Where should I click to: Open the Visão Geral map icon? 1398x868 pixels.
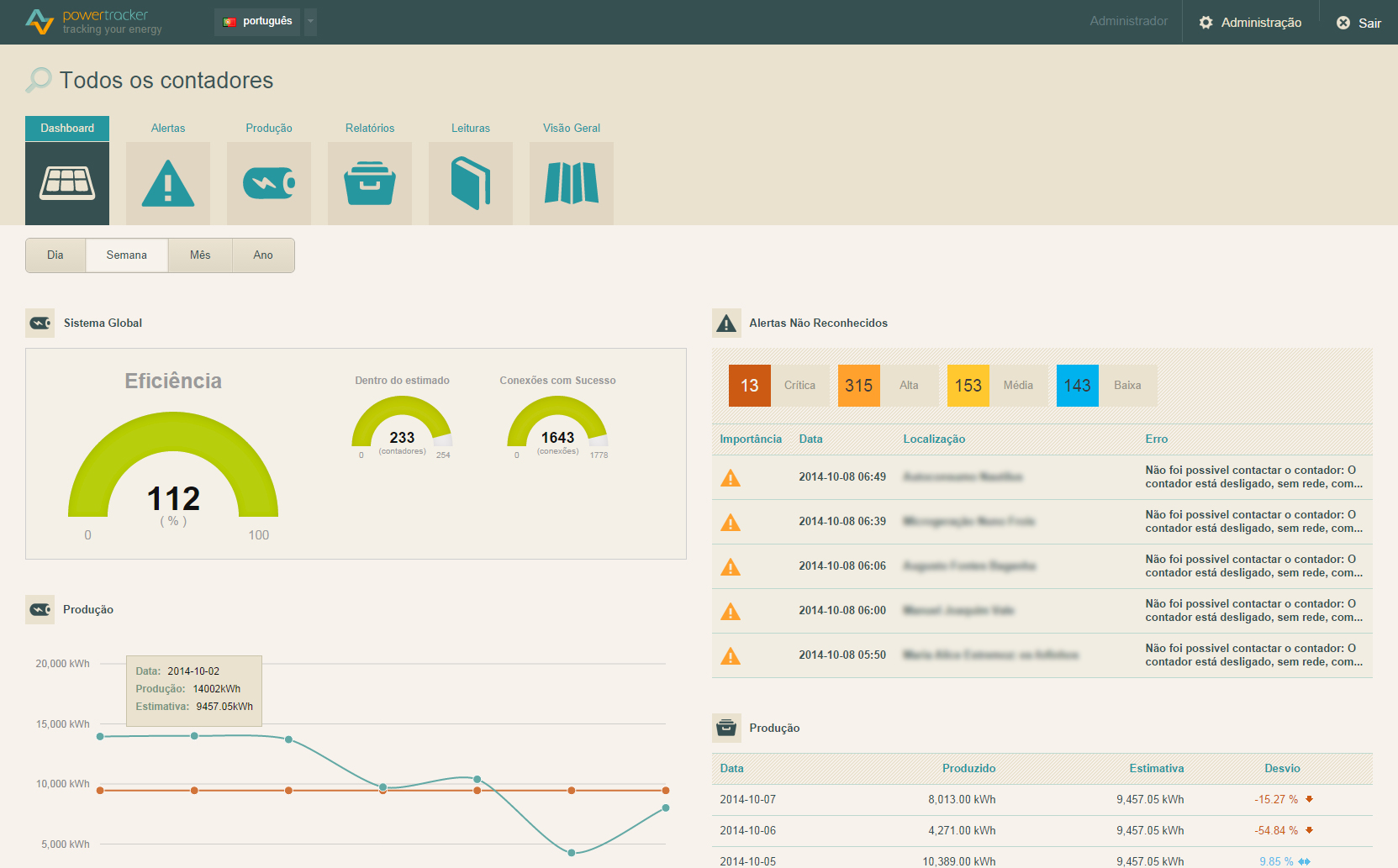(x=572, y=183)
